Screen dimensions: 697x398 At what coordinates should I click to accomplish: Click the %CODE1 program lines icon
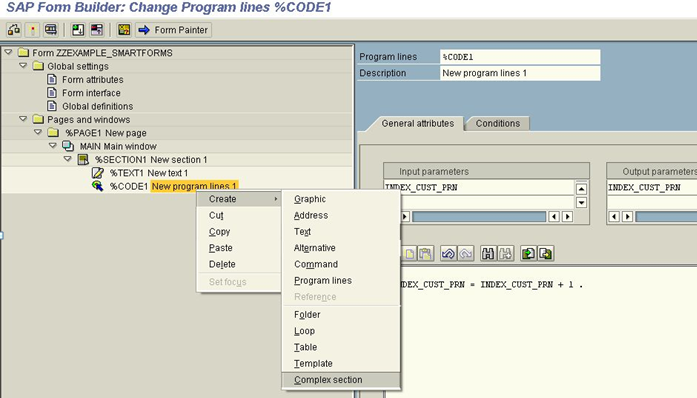click(97, 186)
